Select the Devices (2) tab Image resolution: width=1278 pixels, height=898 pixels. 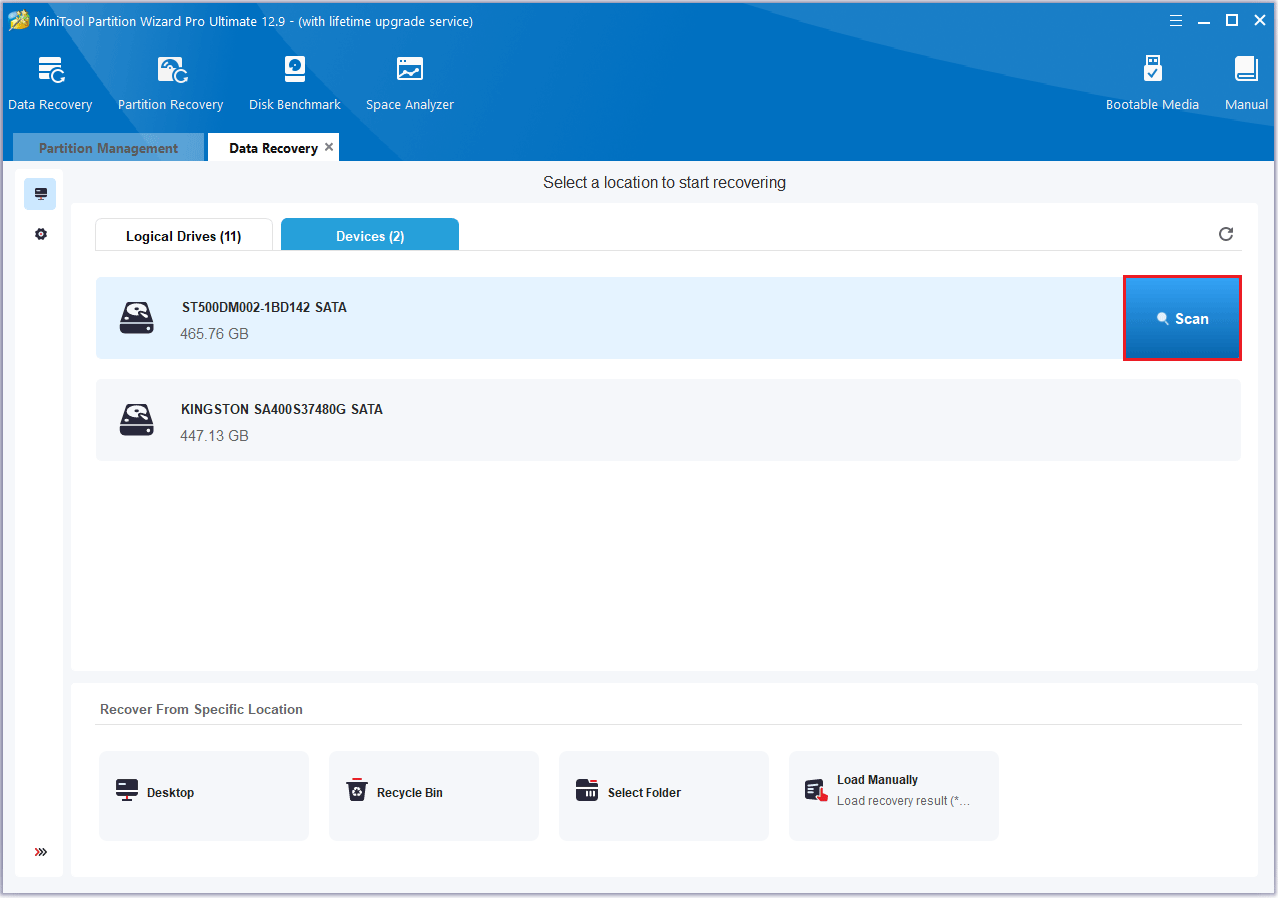pos(370,236)
